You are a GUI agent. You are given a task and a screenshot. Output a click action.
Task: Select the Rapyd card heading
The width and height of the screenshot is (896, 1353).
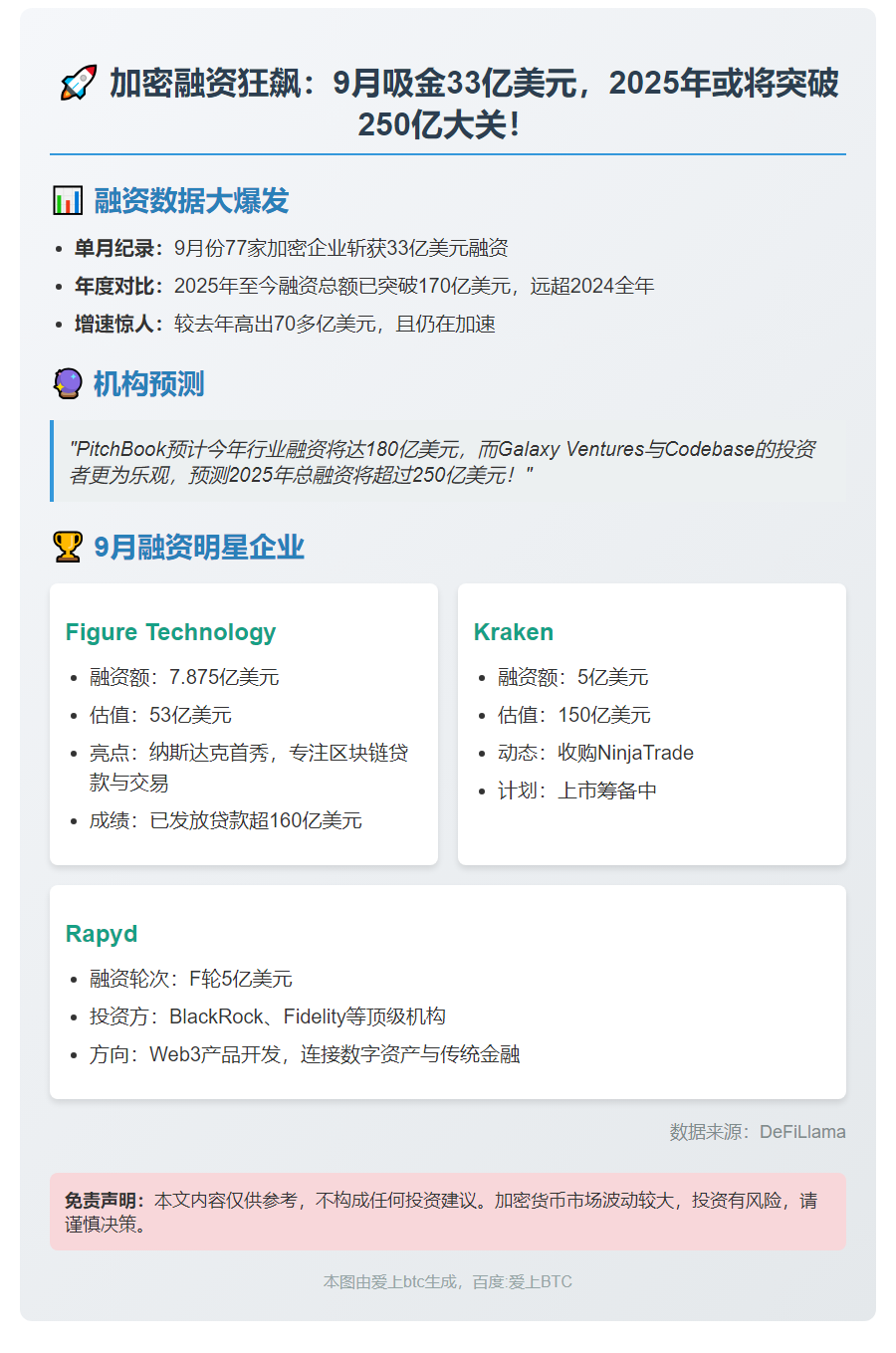point(103,935)
